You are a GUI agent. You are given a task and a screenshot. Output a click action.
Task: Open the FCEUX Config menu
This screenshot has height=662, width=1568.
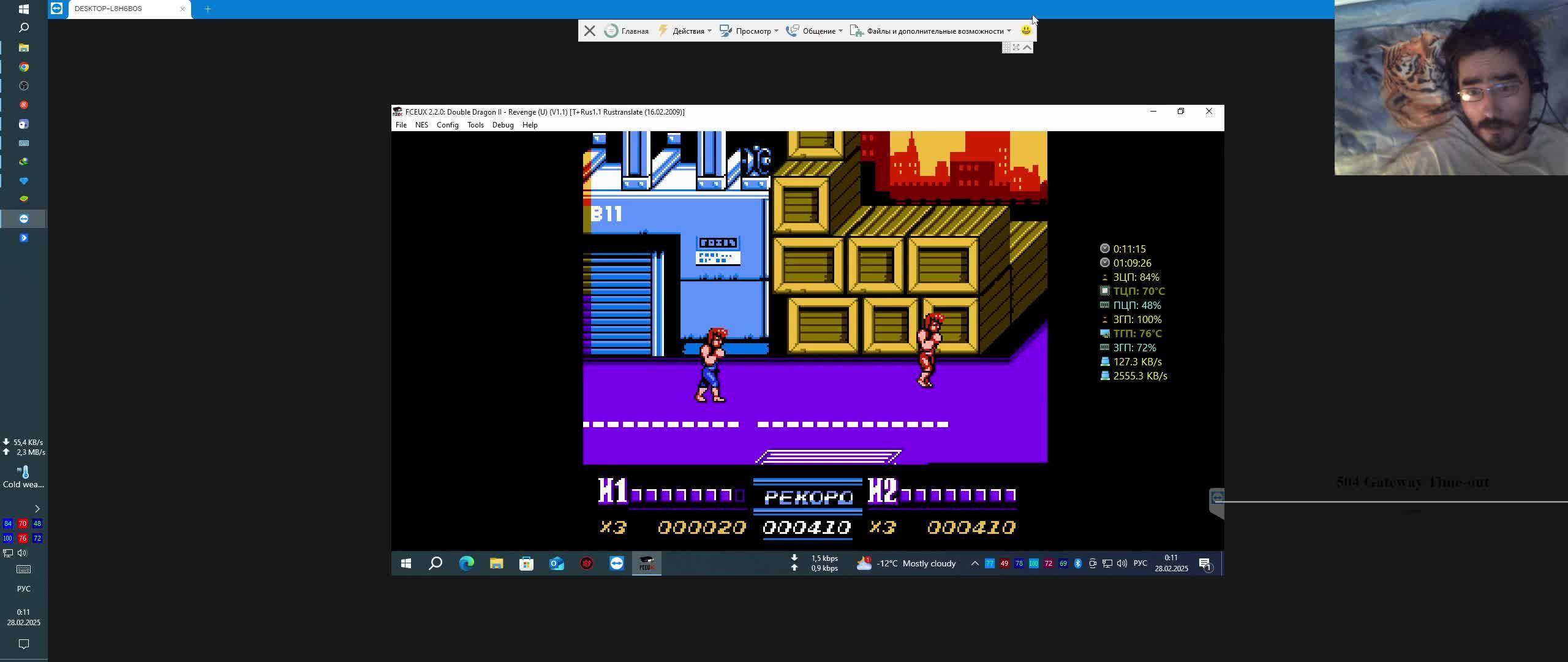point(447,125)
